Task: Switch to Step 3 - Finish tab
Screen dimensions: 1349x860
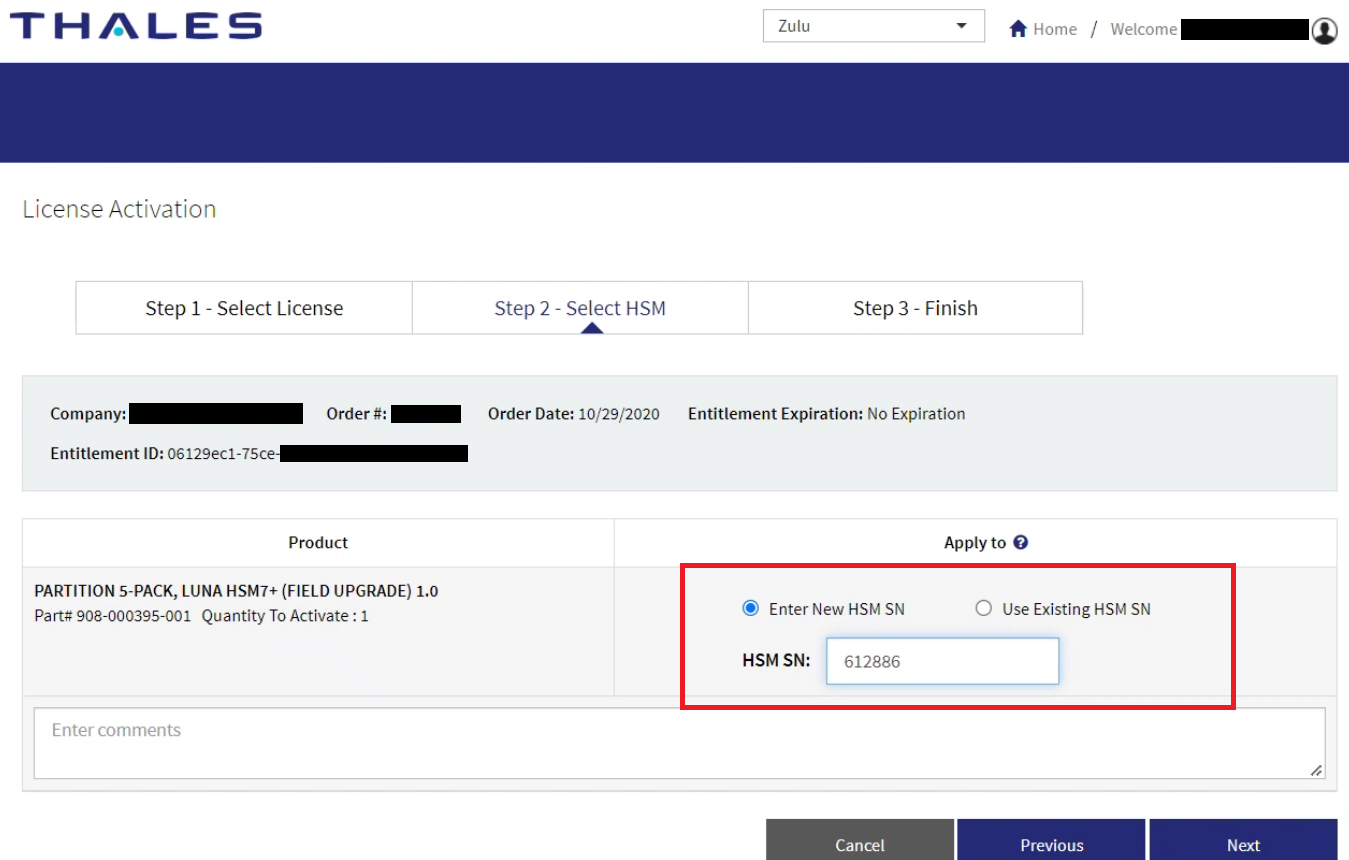Action: (x=915, y=308)
